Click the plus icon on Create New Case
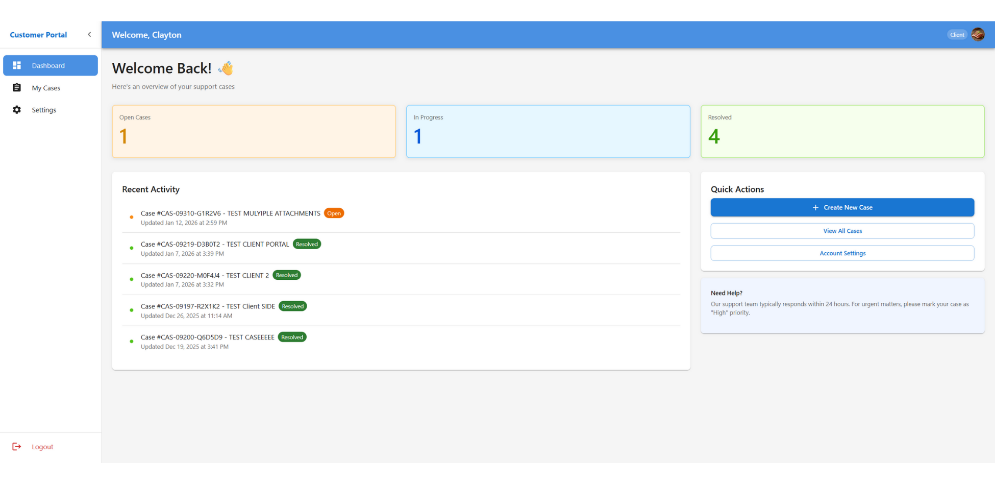Screen dimensions: 995x484 (x=815, y=207)
